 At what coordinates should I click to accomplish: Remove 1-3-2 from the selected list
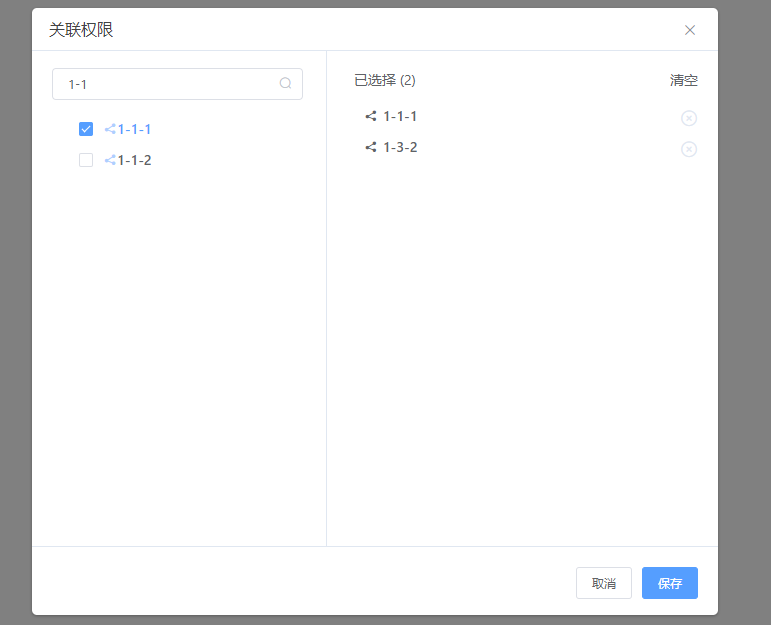689,149
